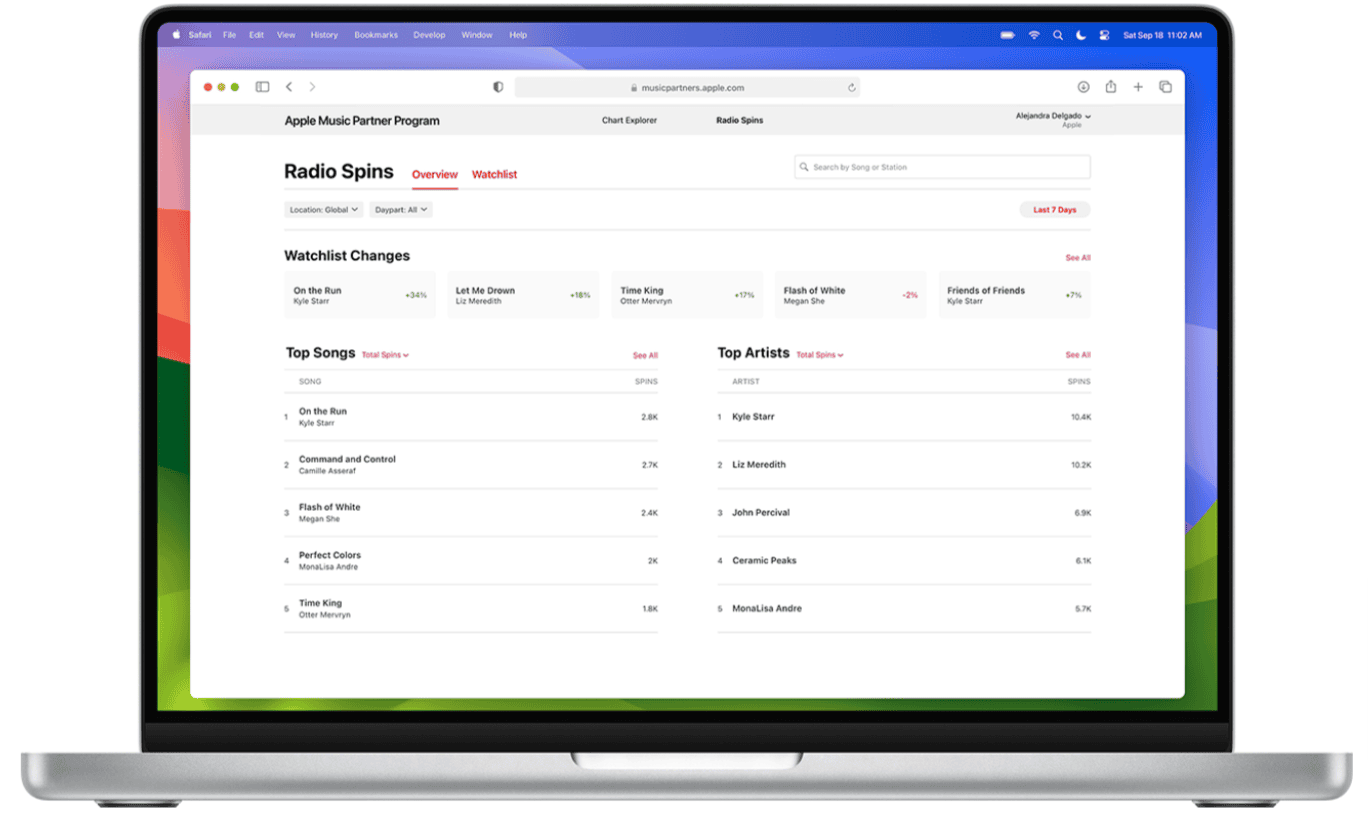Image resolution: width=1368 pixels, height=813 pixels.
Task: Select the Last 7 Days button
Action: point(1054,209)
